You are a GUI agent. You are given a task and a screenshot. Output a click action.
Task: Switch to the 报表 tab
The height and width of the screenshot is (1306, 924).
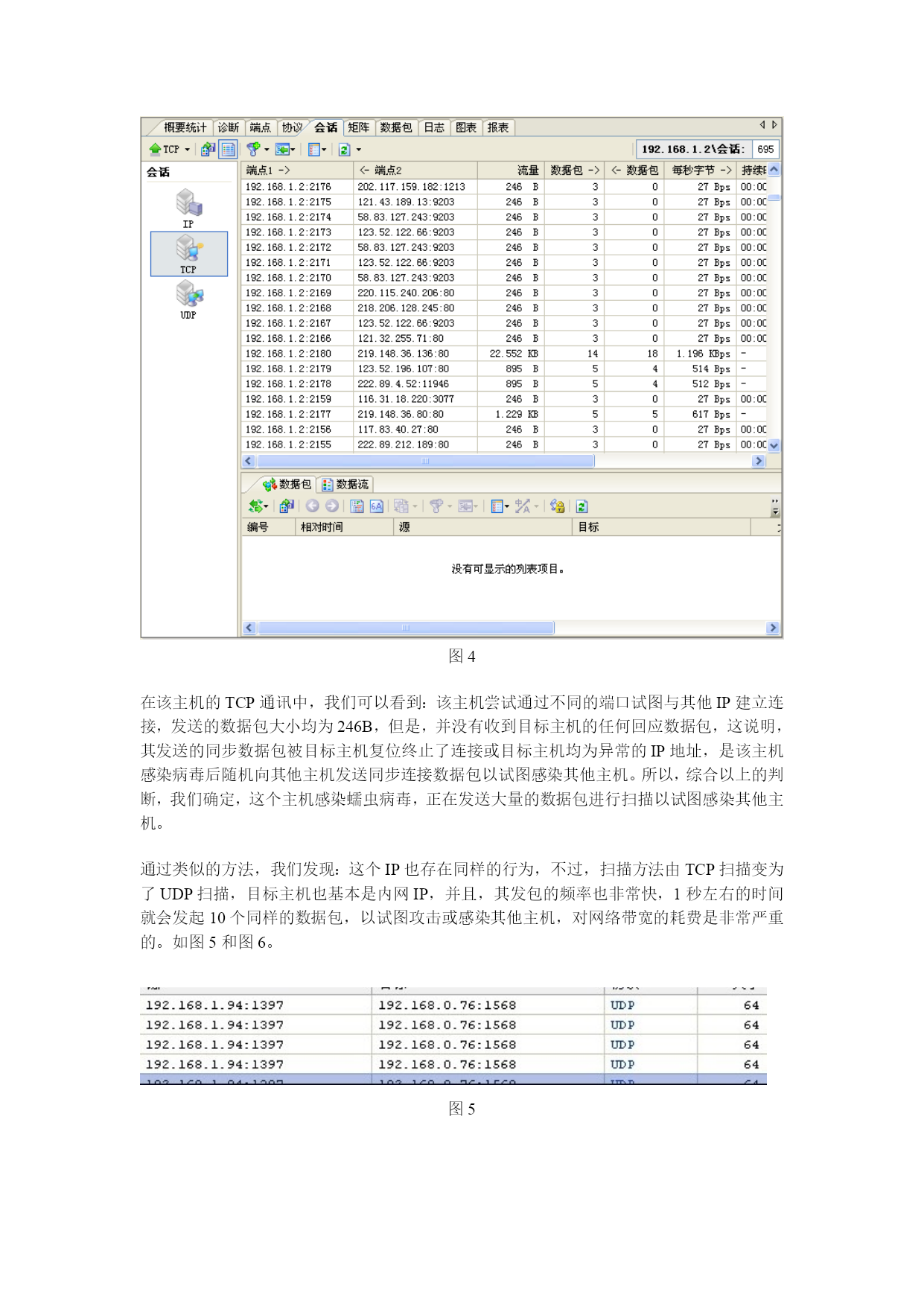point(498,128)
